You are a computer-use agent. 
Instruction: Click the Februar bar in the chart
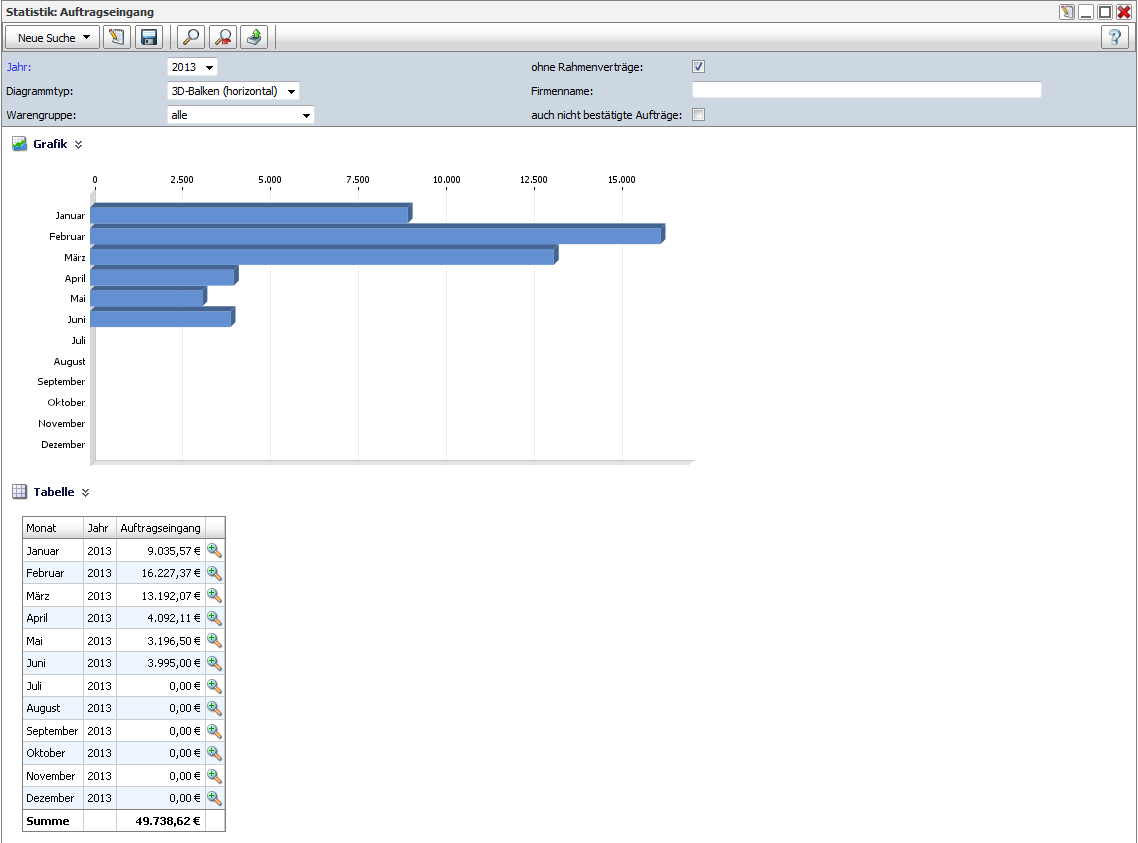pyautogui.click(x=375, y=236)
